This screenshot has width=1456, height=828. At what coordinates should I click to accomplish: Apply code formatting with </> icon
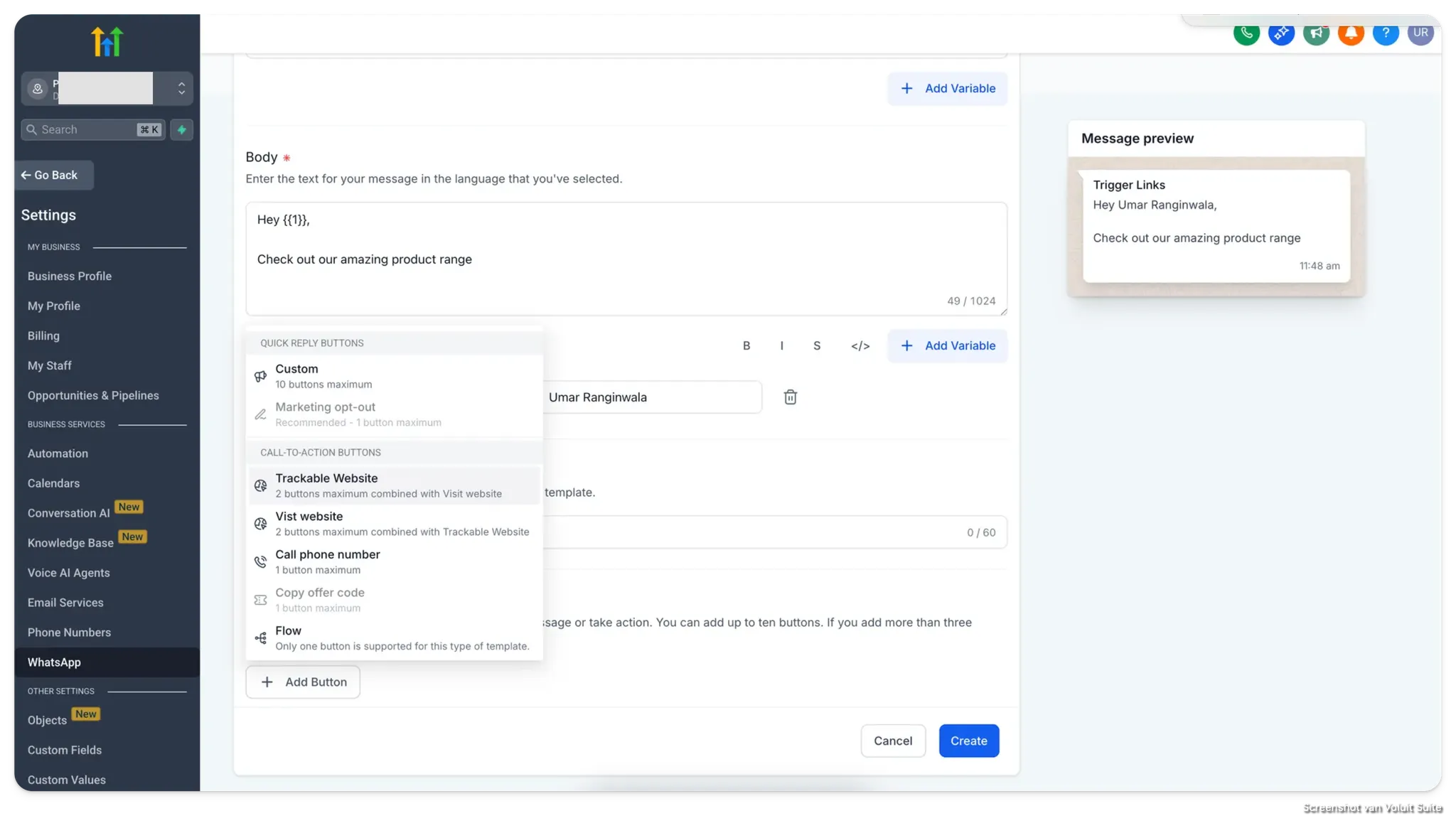point(860,346)
